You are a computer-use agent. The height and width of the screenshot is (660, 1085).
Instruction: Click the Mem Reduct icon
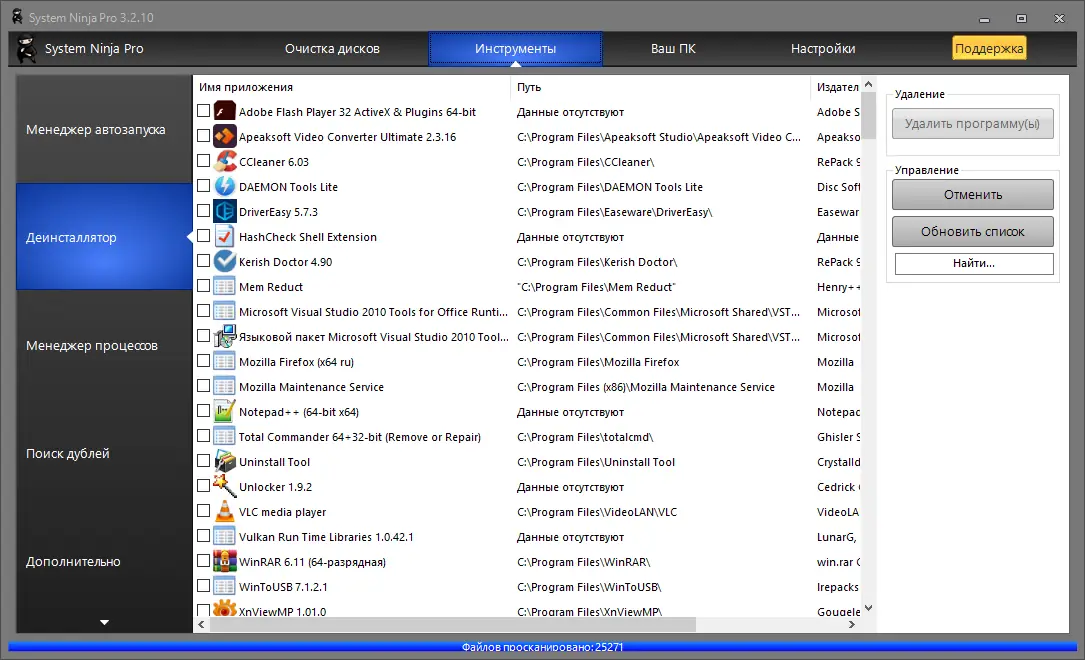pyautogui.click(x=224, y=286)
